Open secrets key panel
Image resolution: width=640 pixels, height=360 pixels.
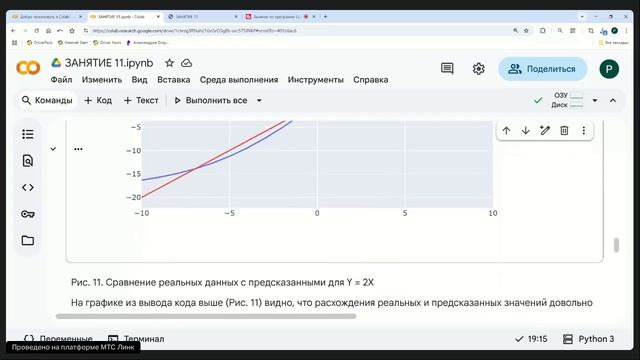[28, 214]
